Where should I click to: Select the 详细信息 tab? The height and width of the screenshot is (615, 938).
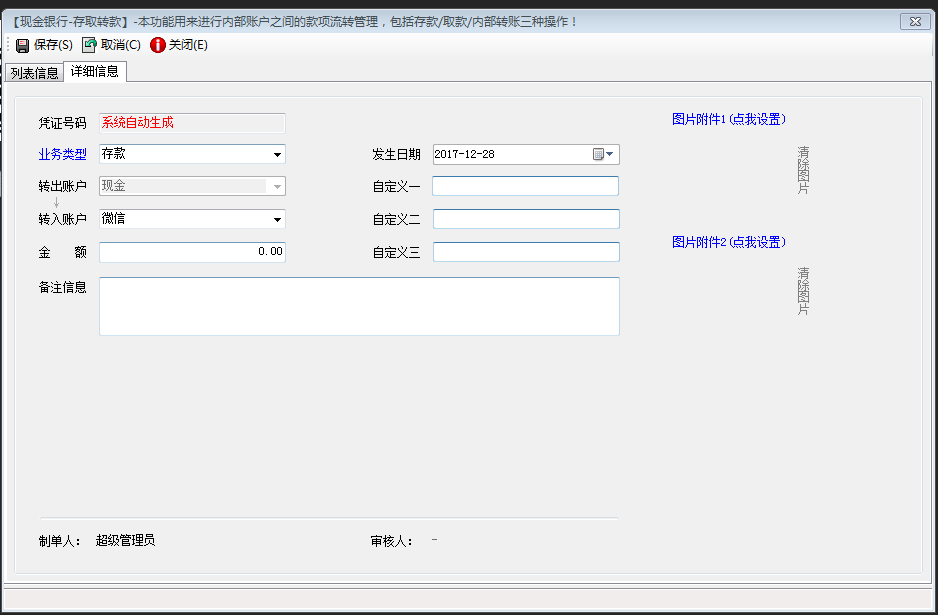95,72
